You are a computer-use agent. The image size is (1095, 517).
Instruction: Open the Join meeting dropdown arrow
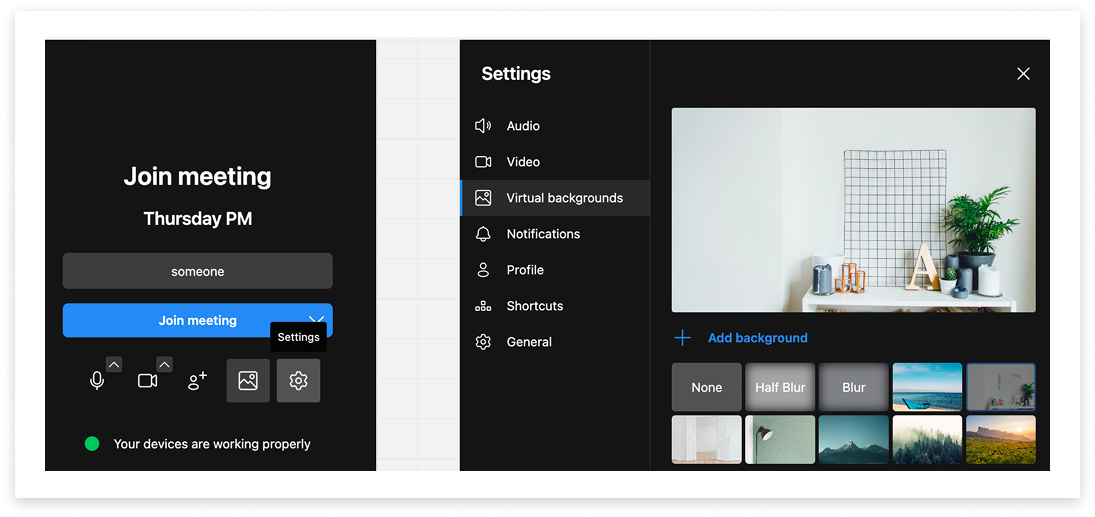click(316, 320)
